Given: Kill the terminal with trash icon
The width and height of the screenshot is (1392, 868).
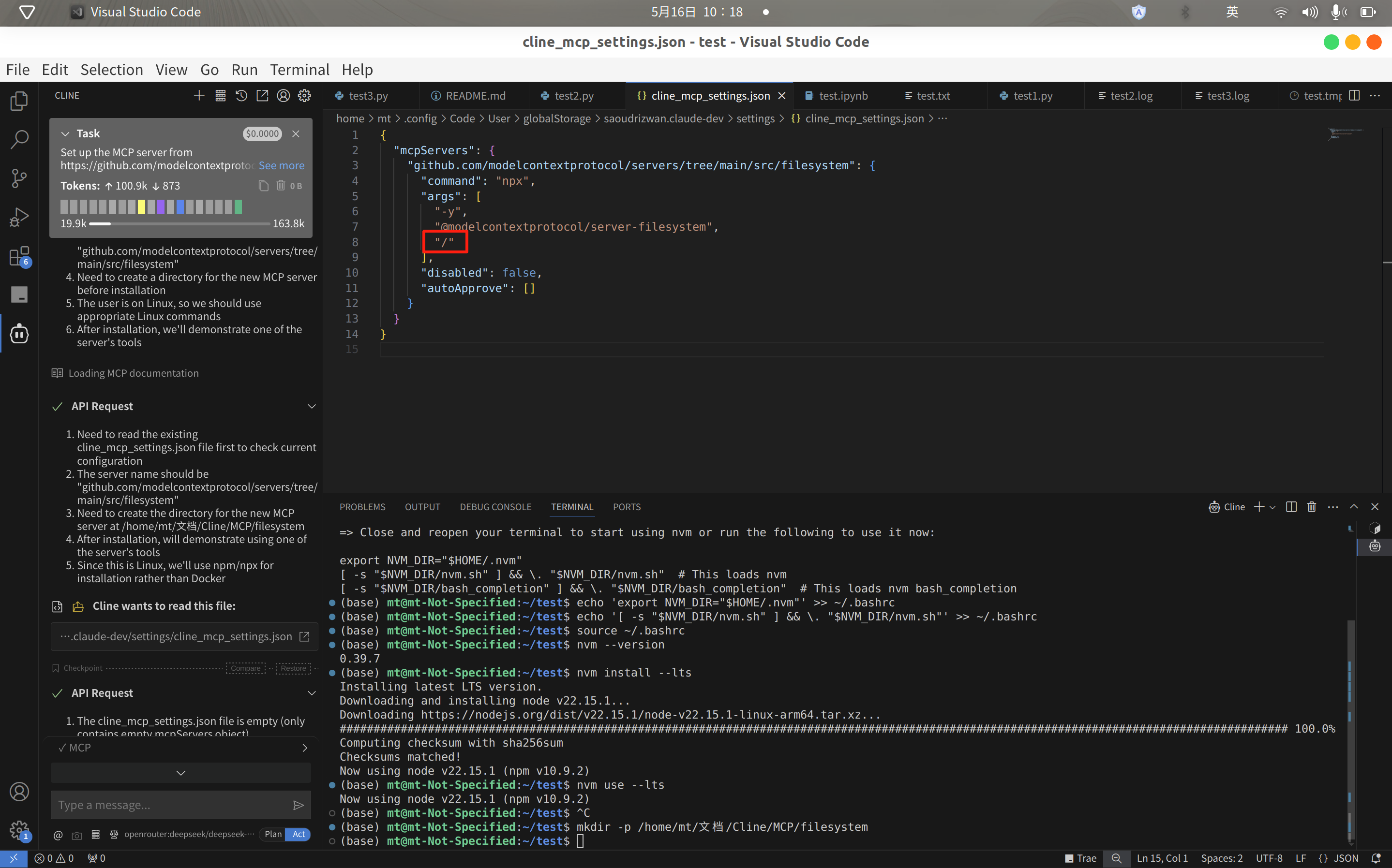Looking at the screenshot, I should (1312, 507).
